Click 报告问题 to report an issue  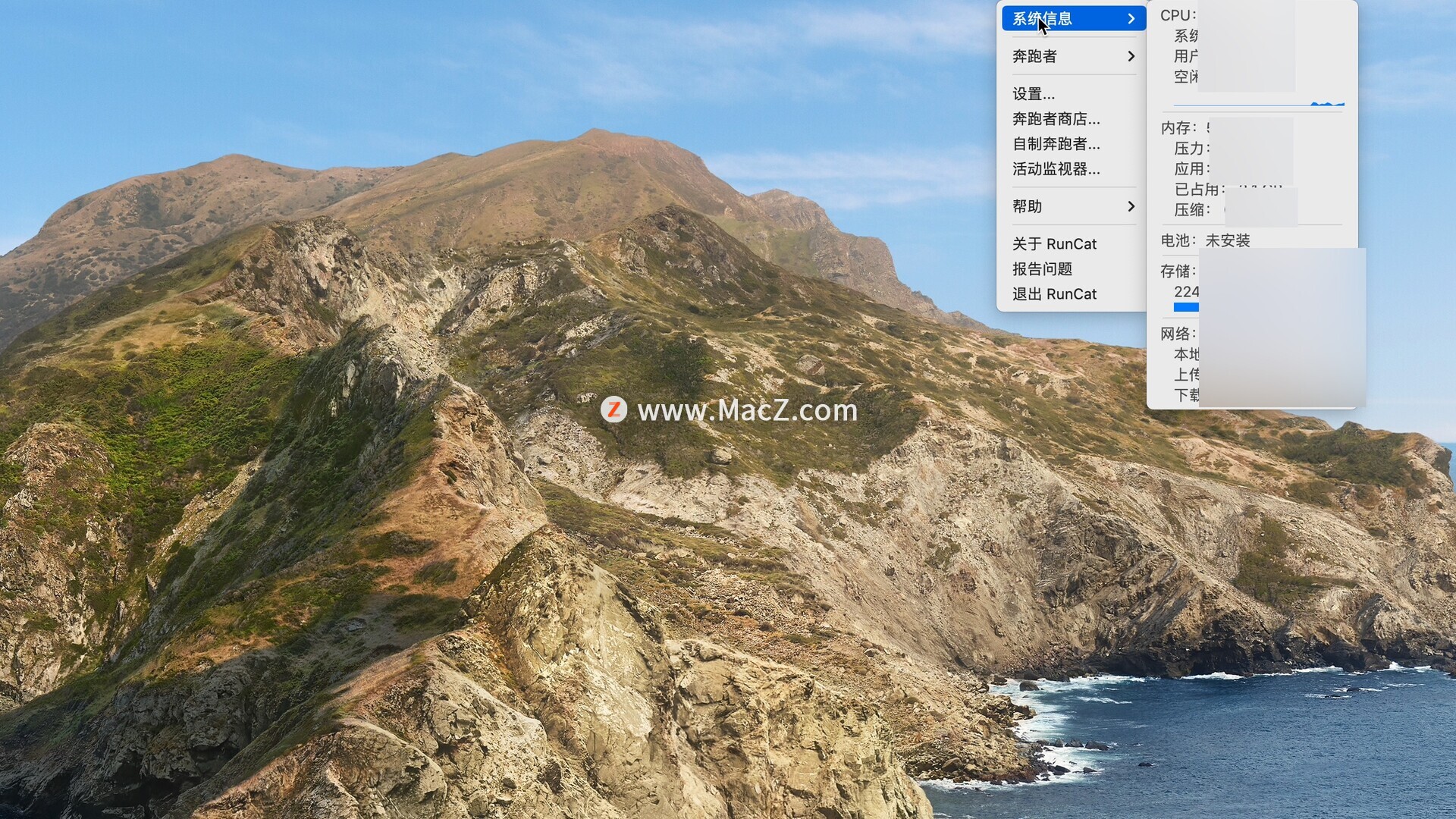point(1042,269)
